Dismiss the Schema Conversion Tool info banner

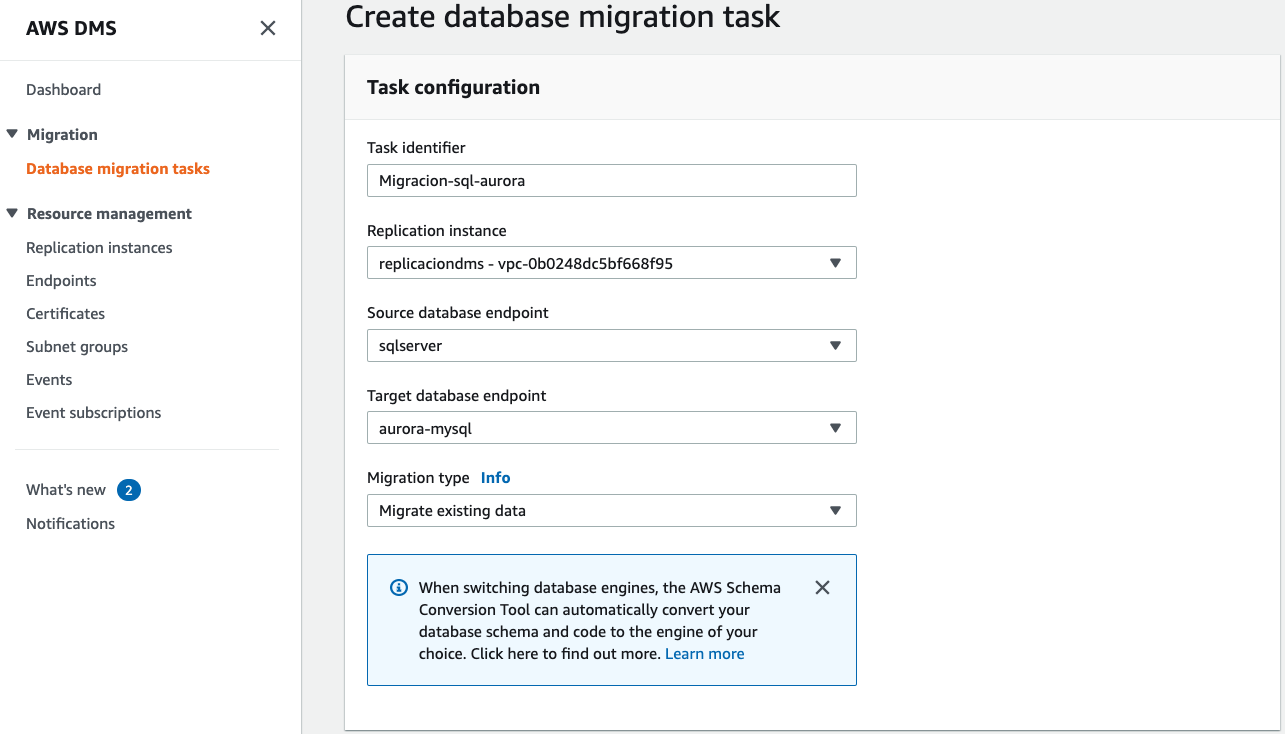(822, 588)
